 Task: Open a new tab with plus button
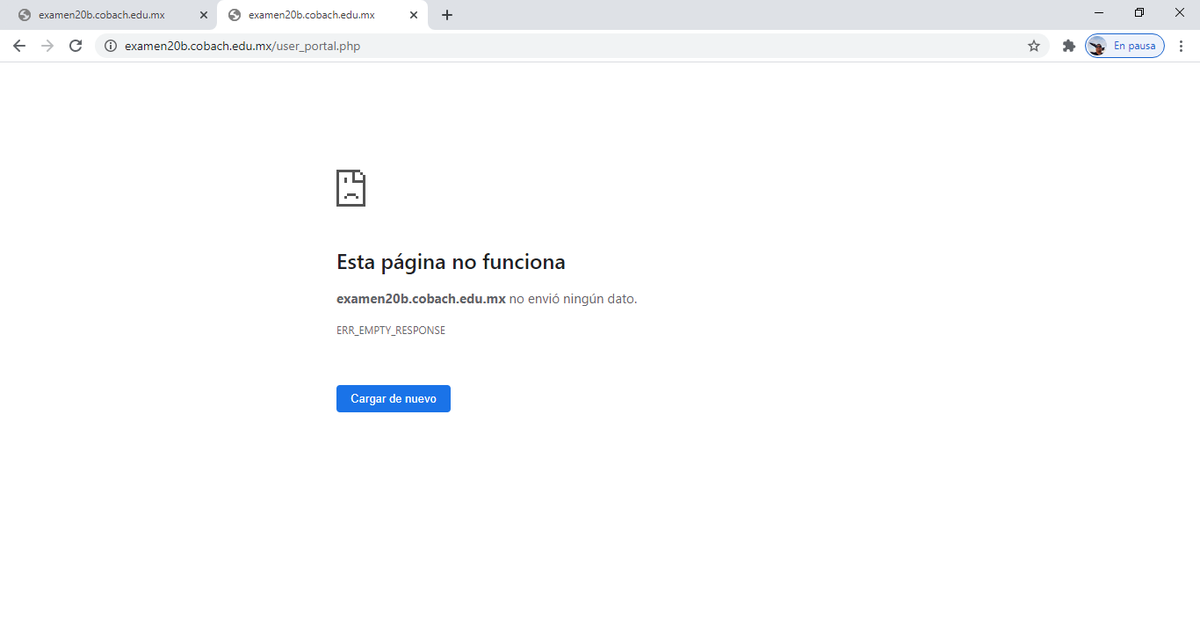coord(447,15)
